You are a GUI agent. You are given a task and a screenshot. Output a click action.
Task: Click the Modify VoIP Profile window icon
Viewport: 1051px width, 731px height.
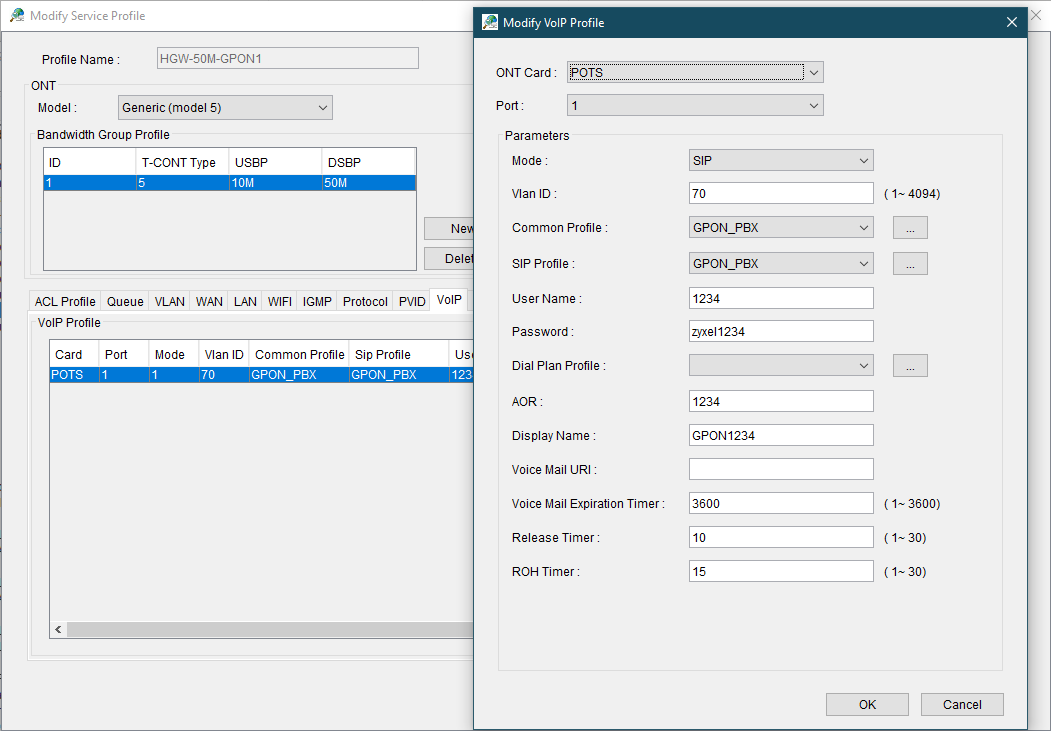pyautogui.click(x=490, y=22)
